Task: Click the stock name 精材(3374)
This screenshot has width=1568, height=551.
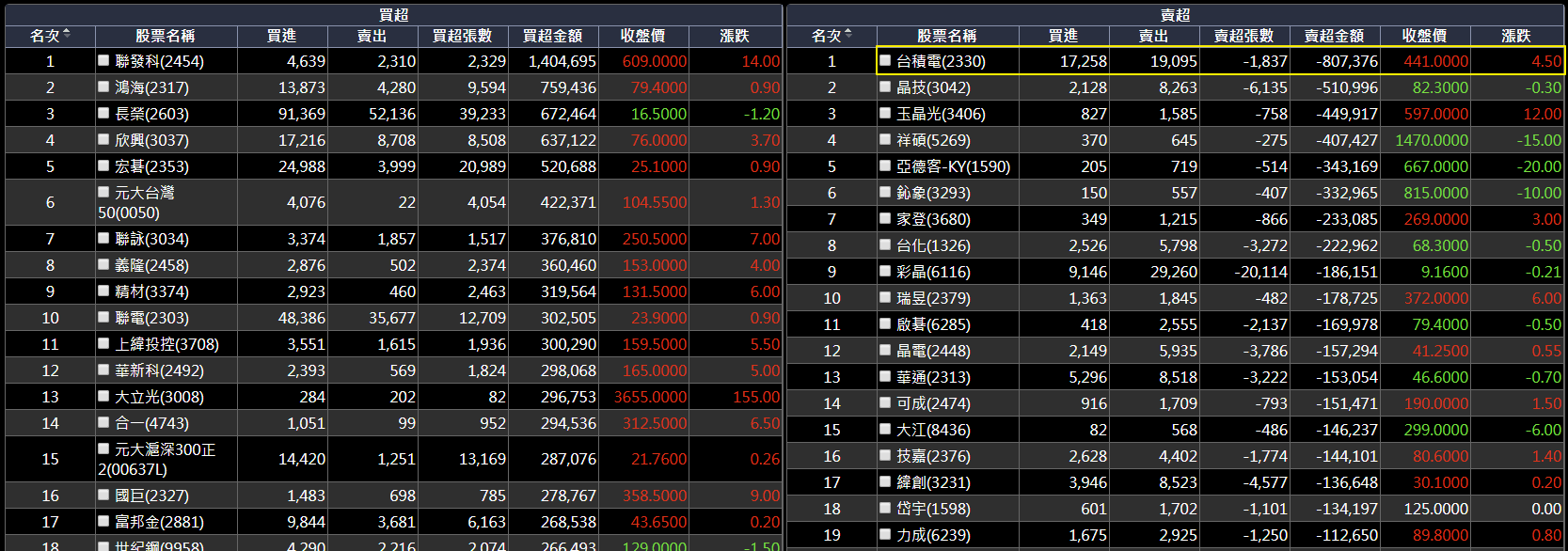Action: tap(151, 292)
